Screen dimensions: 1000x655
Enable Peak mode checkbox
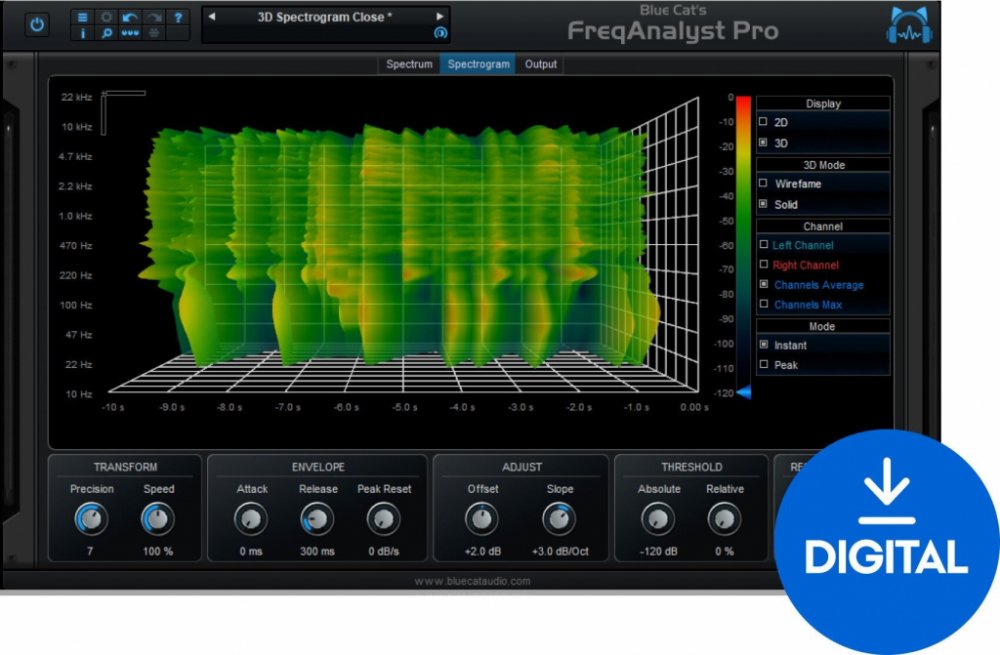(x=764, y=365)
